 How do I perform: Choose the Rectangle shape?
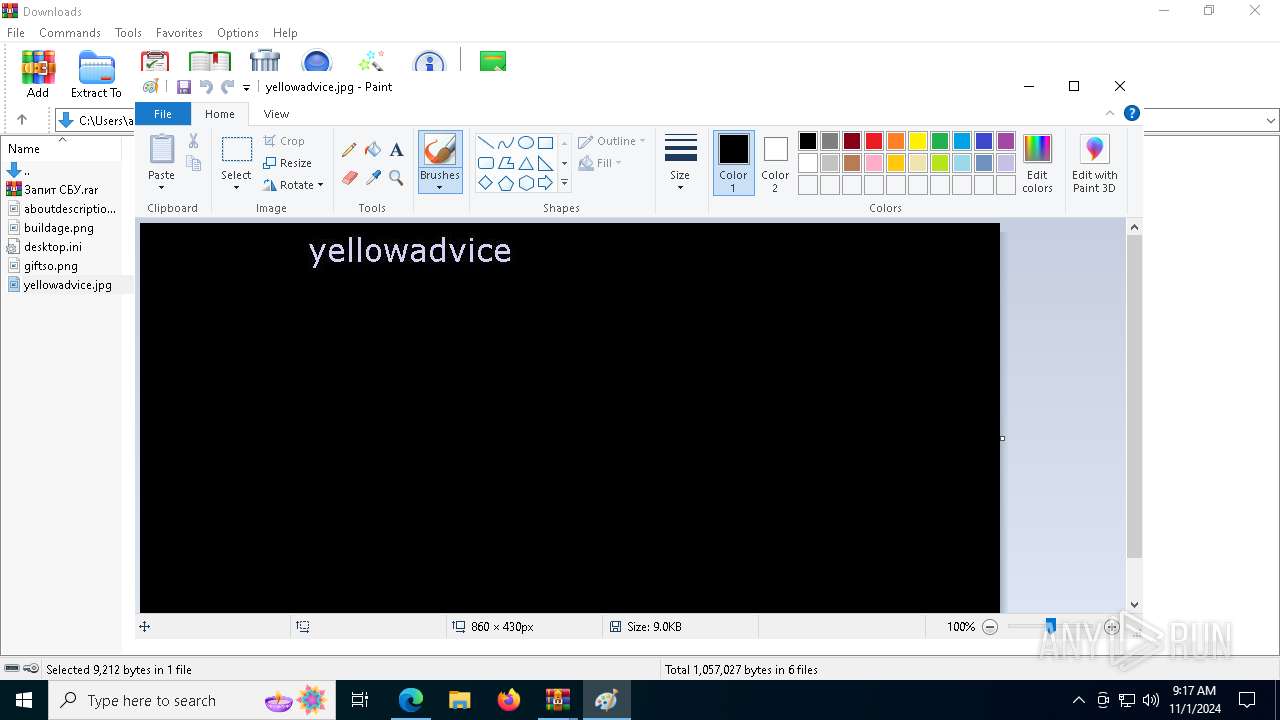545,142
